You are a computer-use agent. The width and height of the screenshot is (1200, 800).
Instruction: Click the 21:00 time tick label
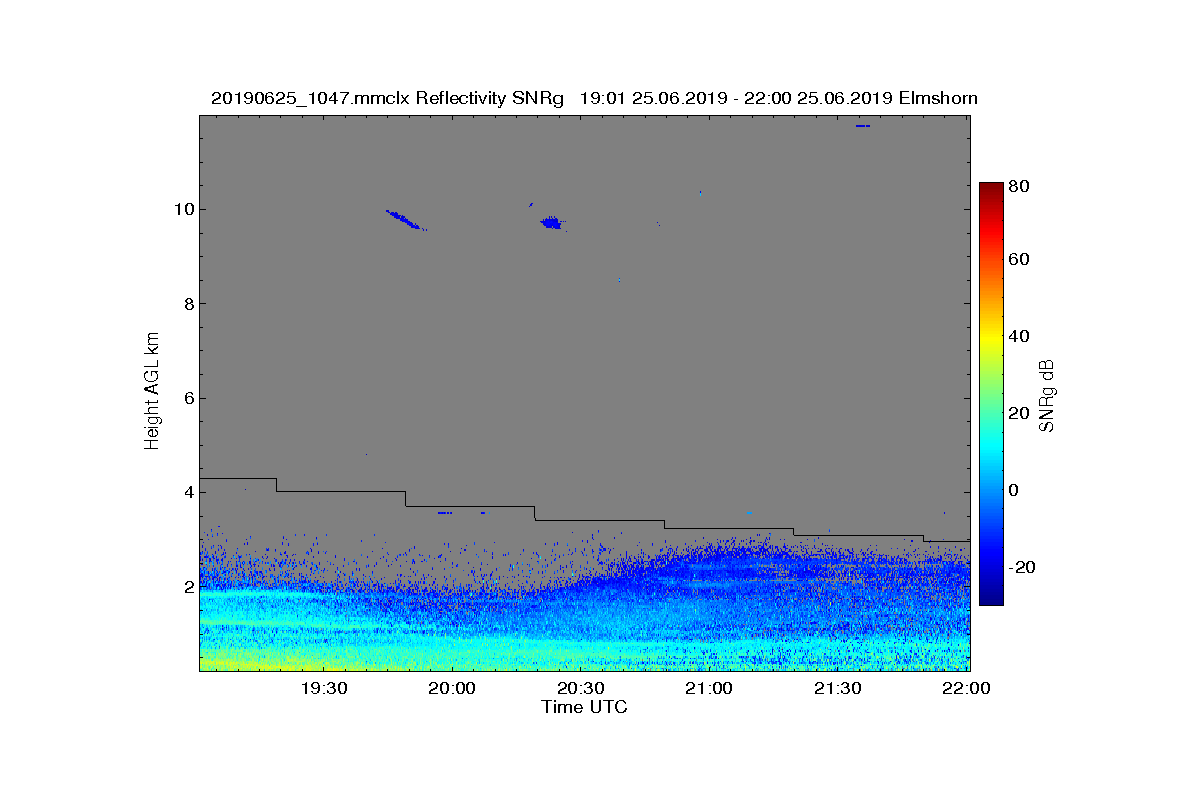pos(709,689)
